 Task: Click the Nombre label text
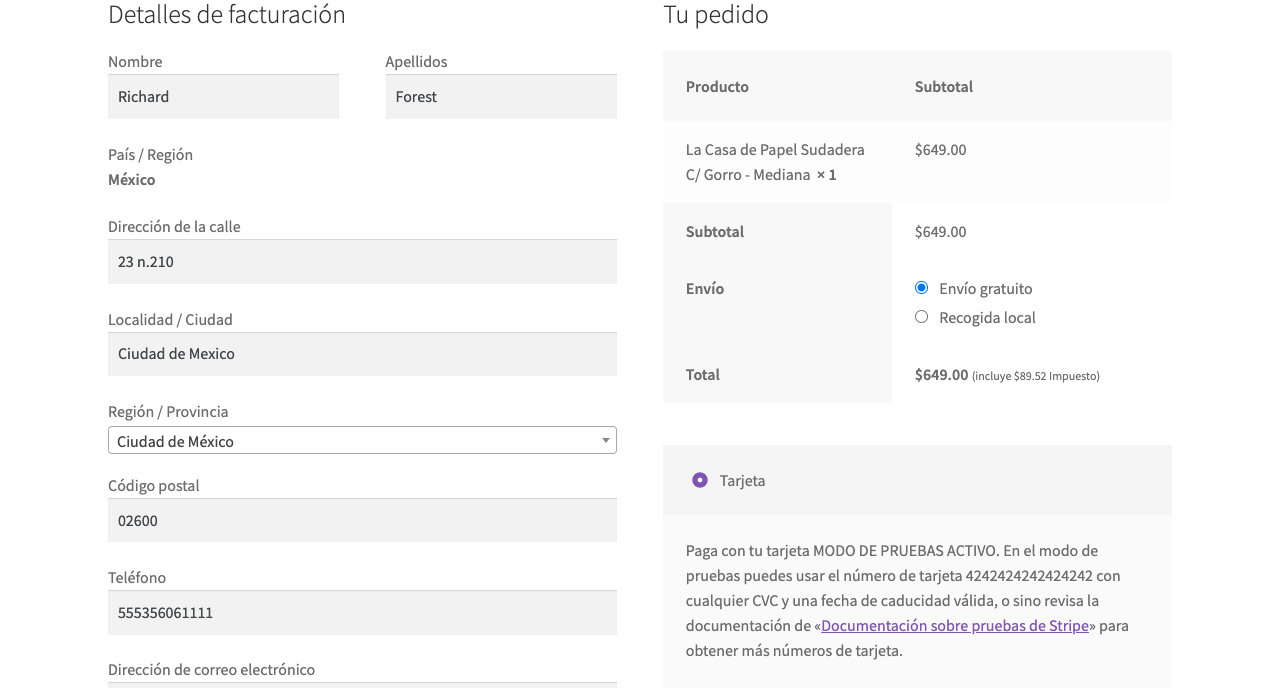135,62
